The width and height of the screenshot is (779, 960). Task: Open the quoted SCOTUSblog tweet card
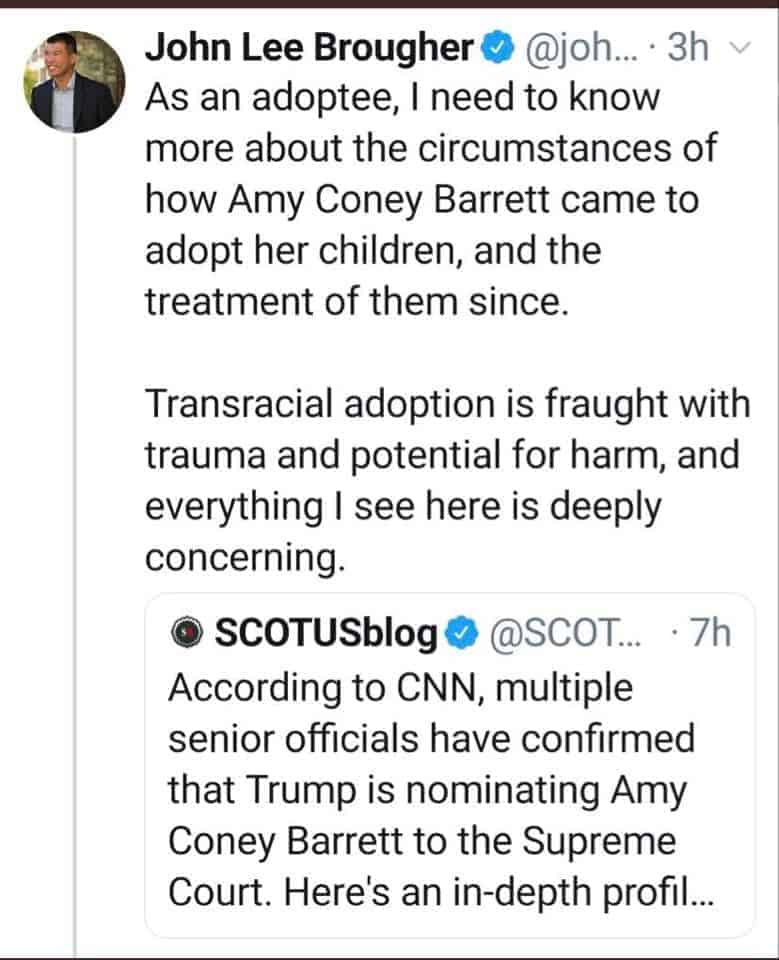pos(450,765)
